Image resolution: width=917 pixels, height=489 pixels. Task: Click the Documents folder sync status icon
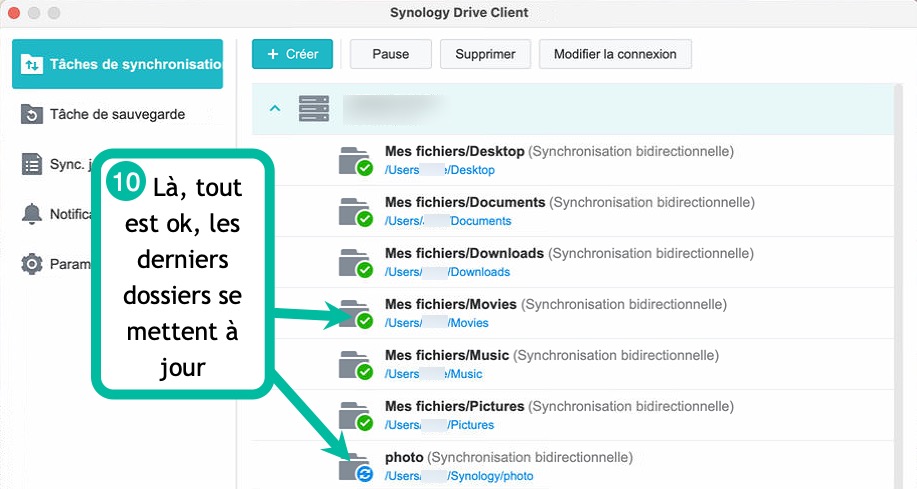[x=355, y=212]
